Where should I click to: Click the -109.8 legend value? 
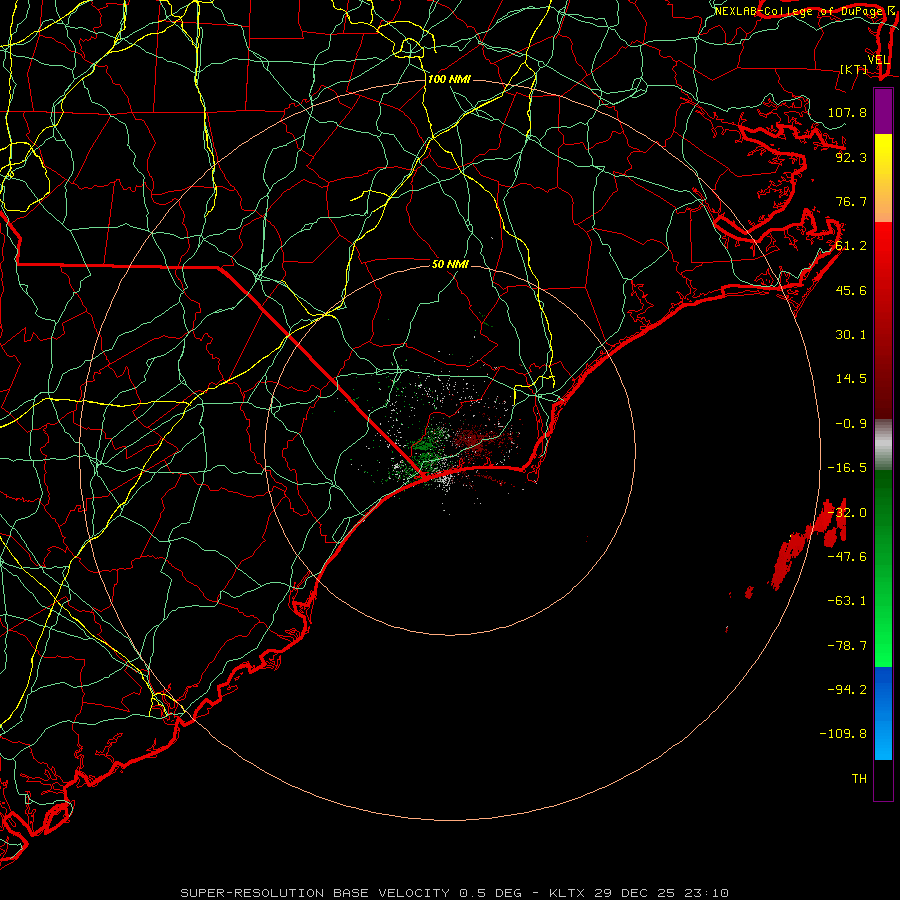[843, 734]
